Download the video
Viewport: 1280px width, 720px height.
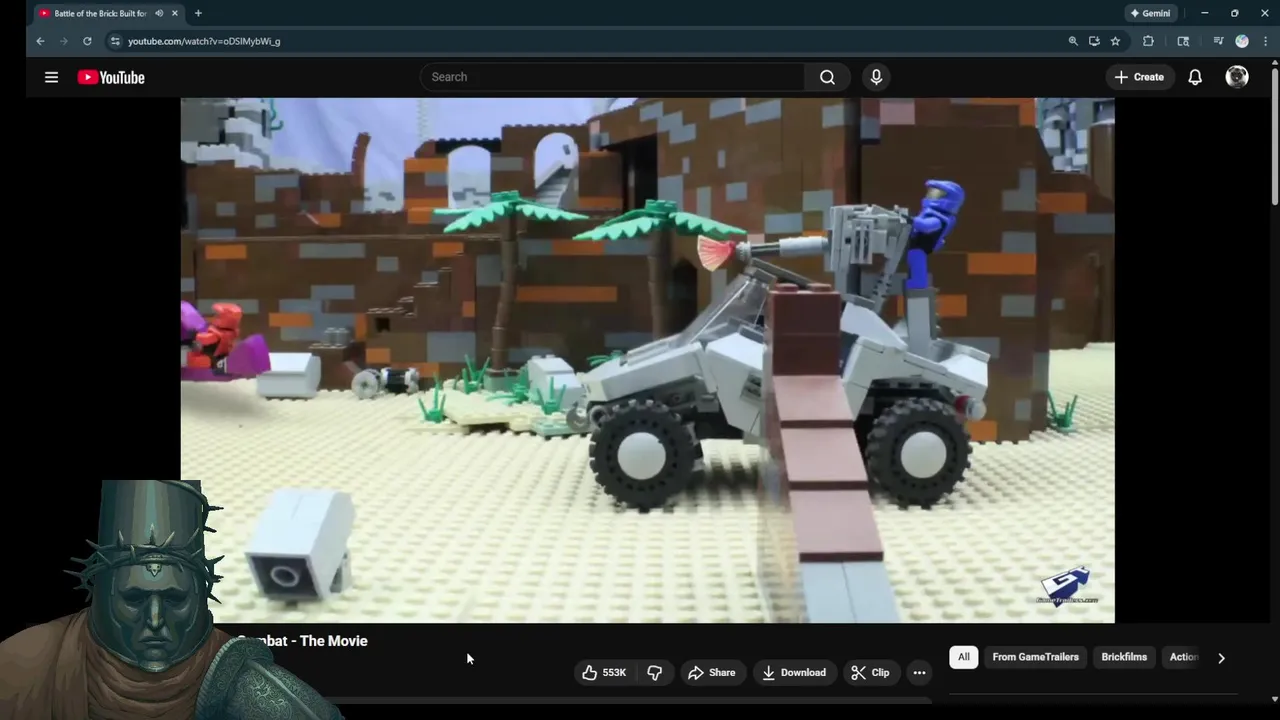(x=794, y=673)
